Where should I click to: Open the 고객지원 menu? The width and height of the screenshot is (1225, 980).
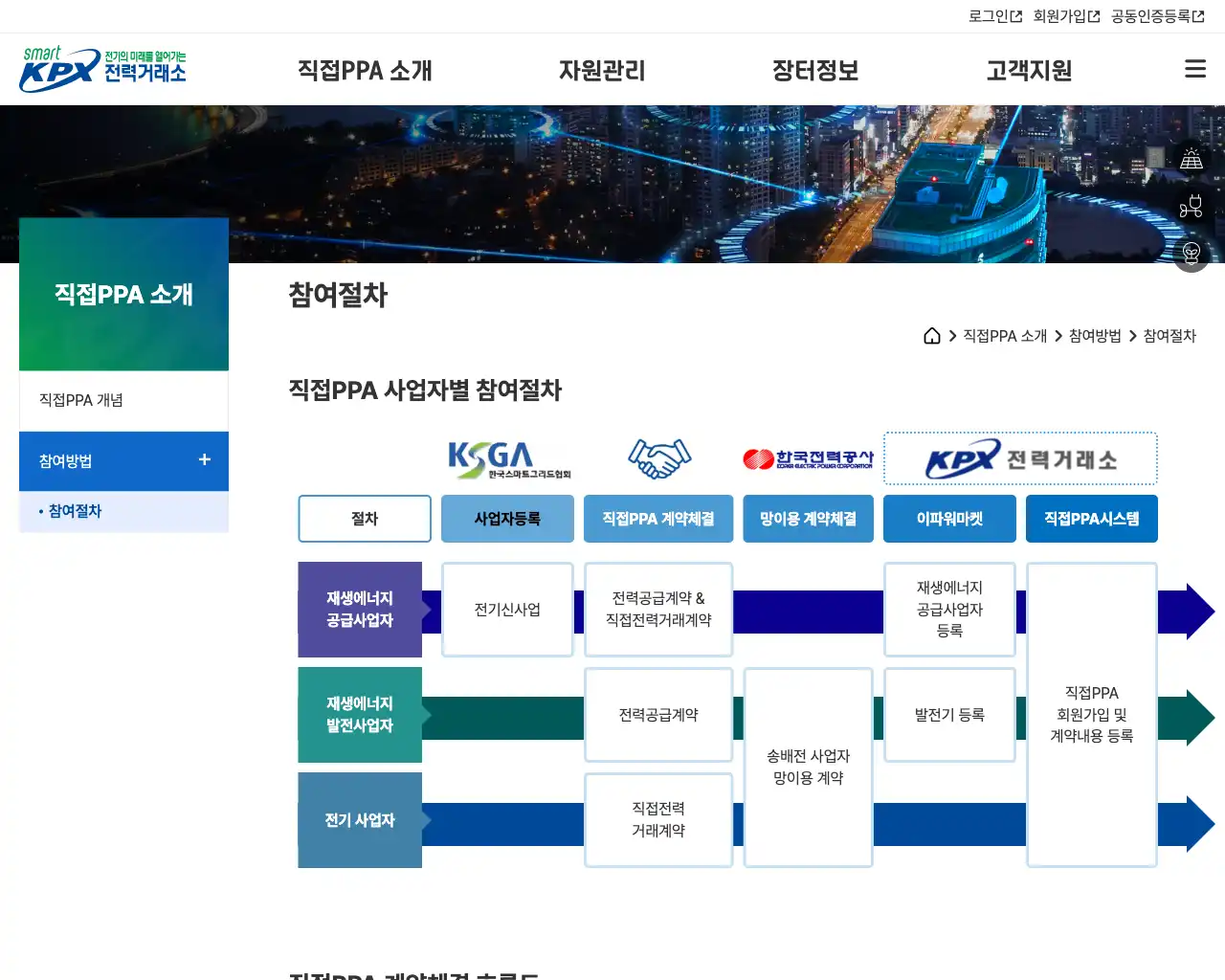point(1028,70)
